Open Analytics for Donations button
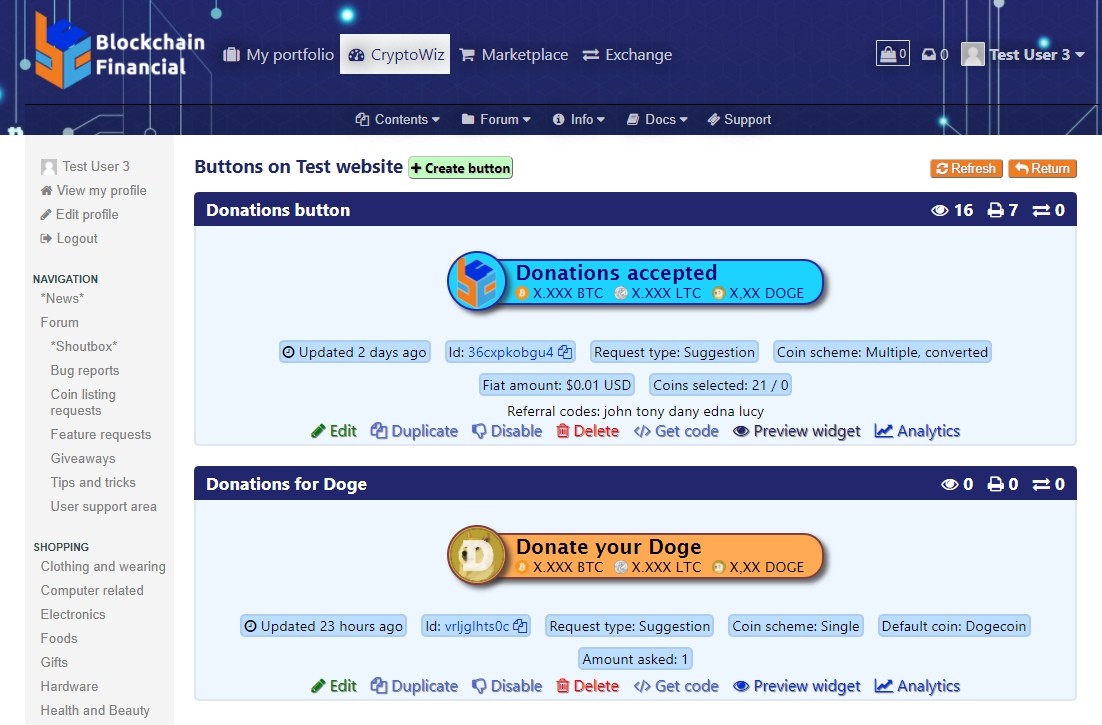The width and height of the screenshot is (1102, 725). (917, 431)
